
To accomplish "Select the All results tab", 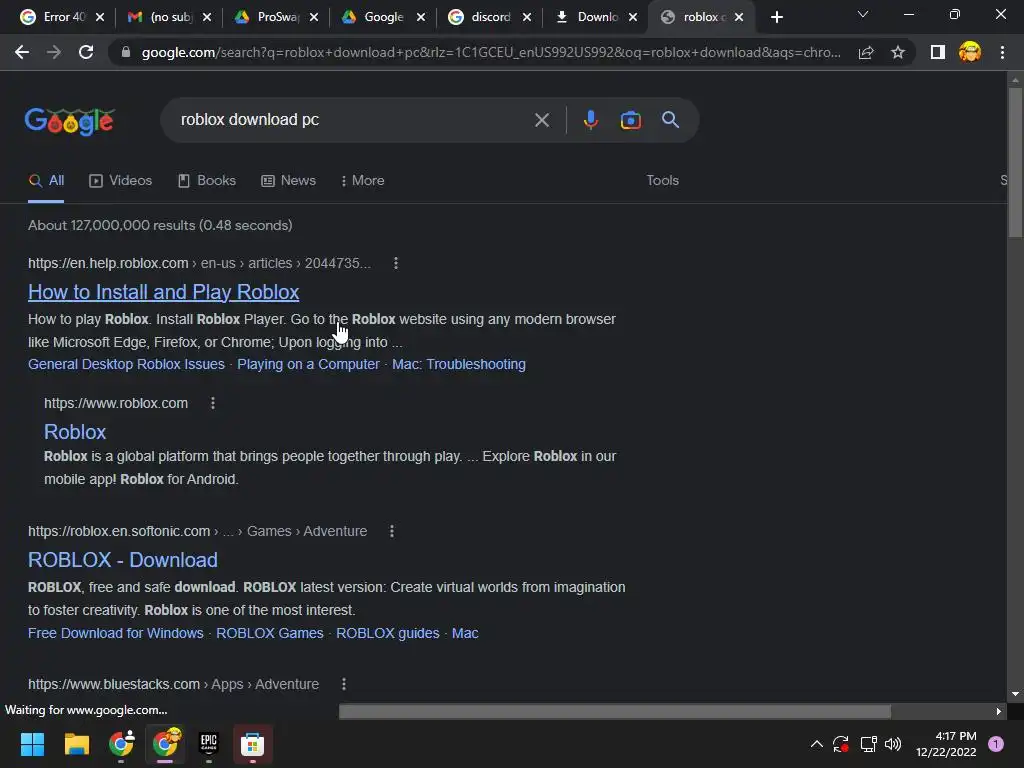I will pyautogui.click(x=46, y=181).
